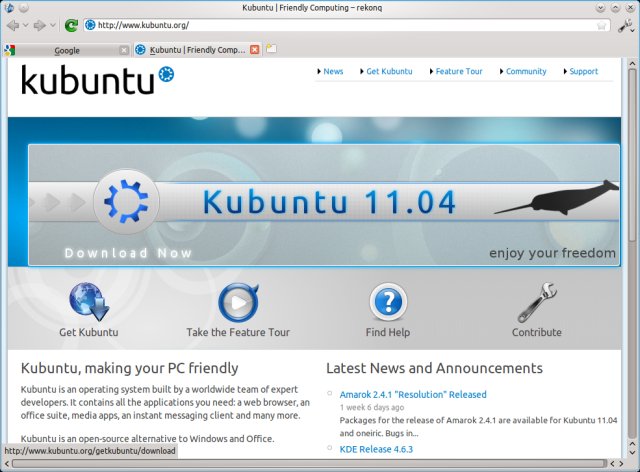Click the "Kubuntu, making your PC friendly" heading
The image size is (640, 472).
click(129, 368)
